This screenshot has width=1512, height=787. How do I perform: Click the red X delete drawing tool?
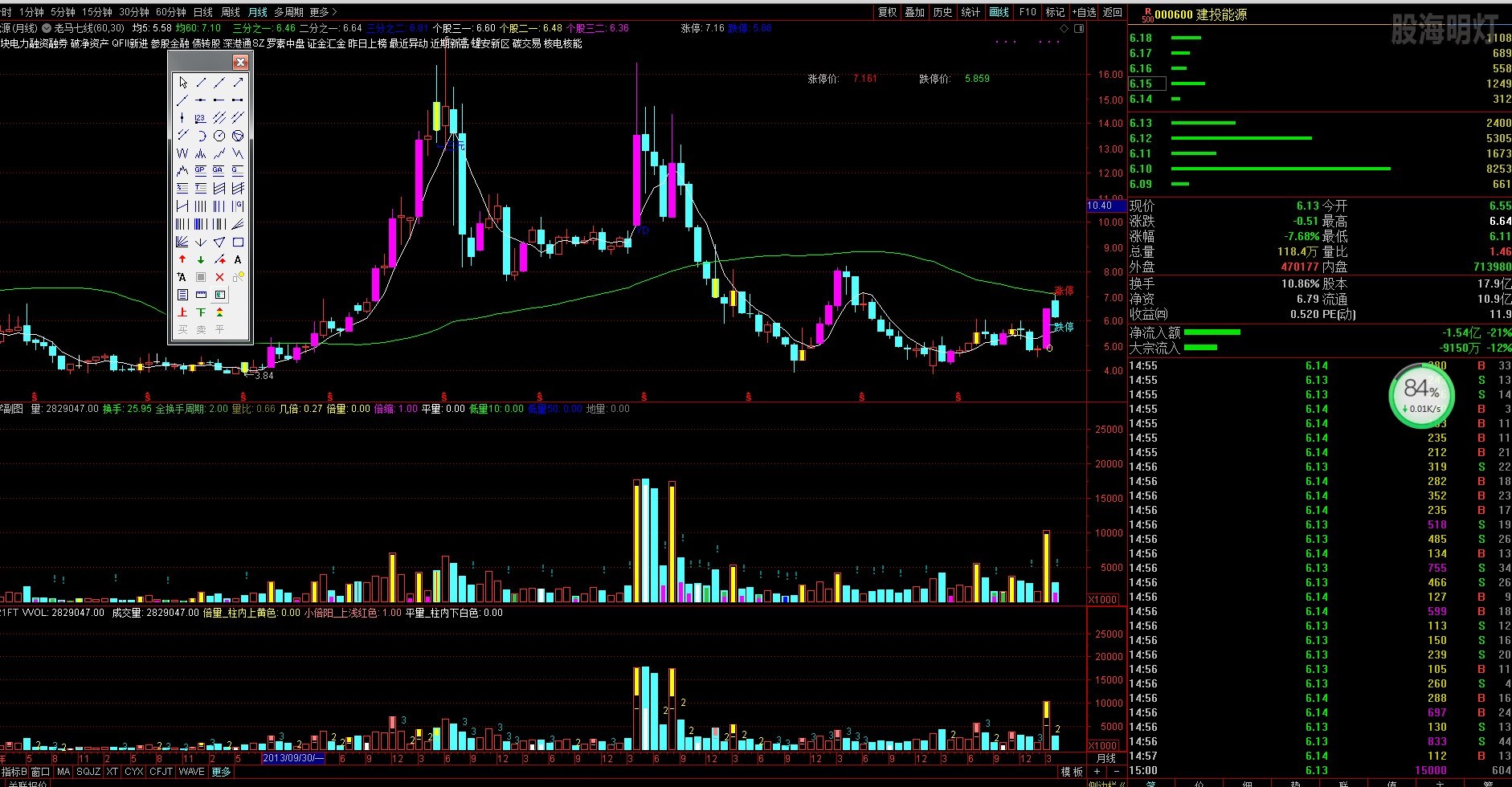[x=219, y=277]
